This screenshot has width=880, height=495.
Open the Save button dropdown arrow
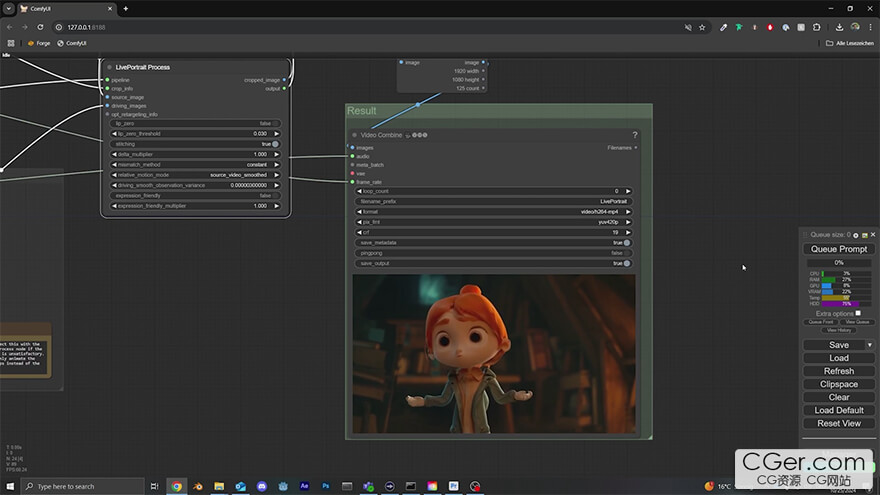tap(869, 345)
